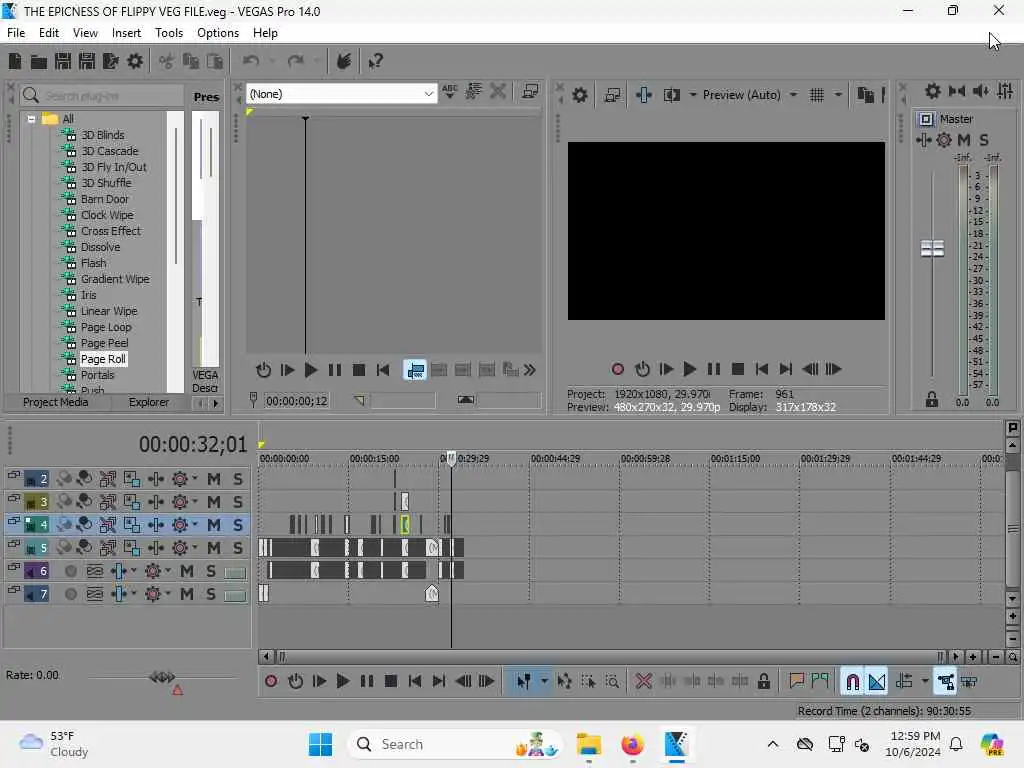This screenshot has width=1024, height=768.
Task: Open the track 2 FX gear dropdown arrow
Action: coord(195,479)
